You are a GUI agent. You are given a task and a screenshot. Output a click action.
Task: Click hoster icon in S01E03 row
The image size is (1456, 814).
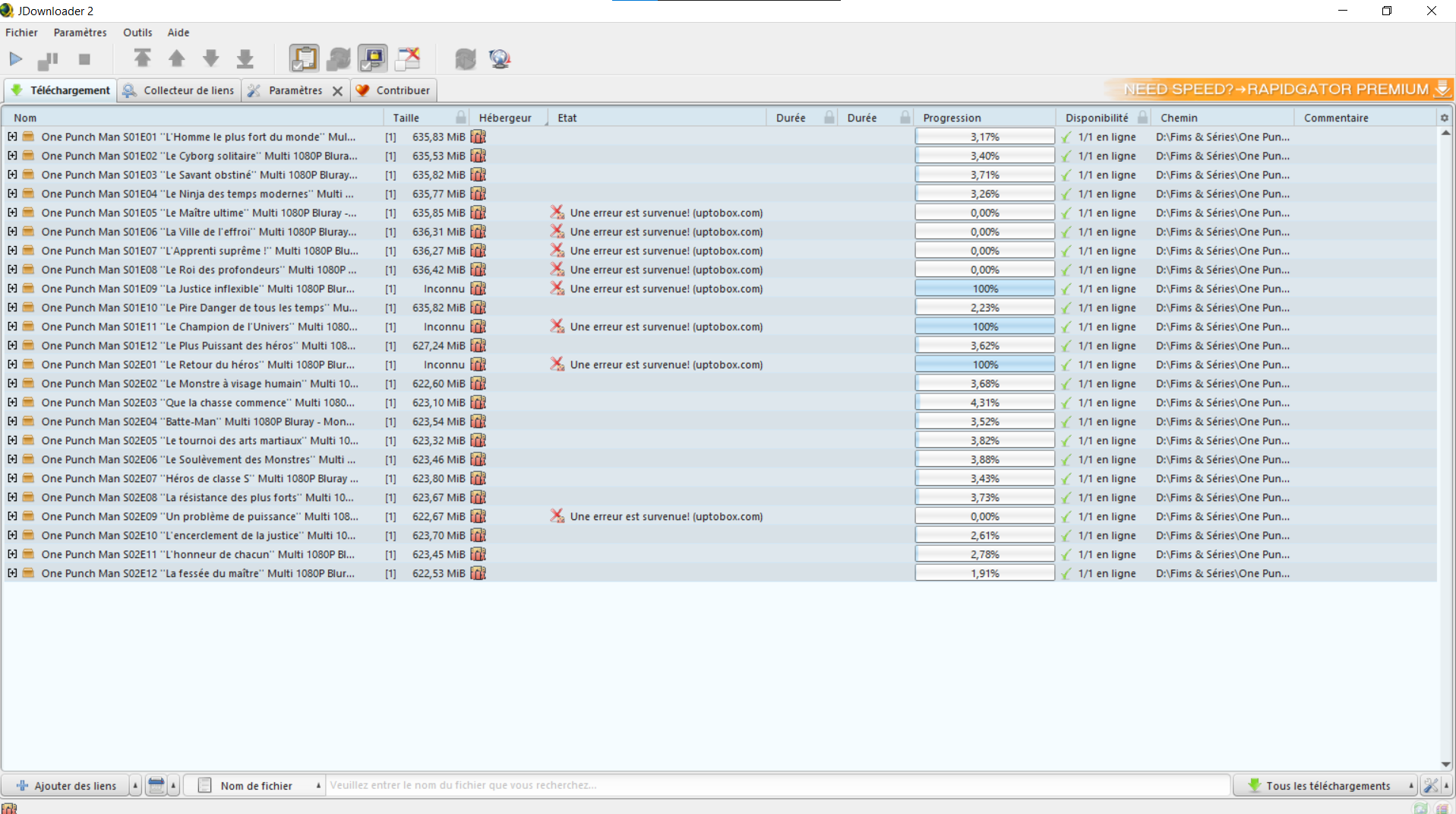pos(478,175)
